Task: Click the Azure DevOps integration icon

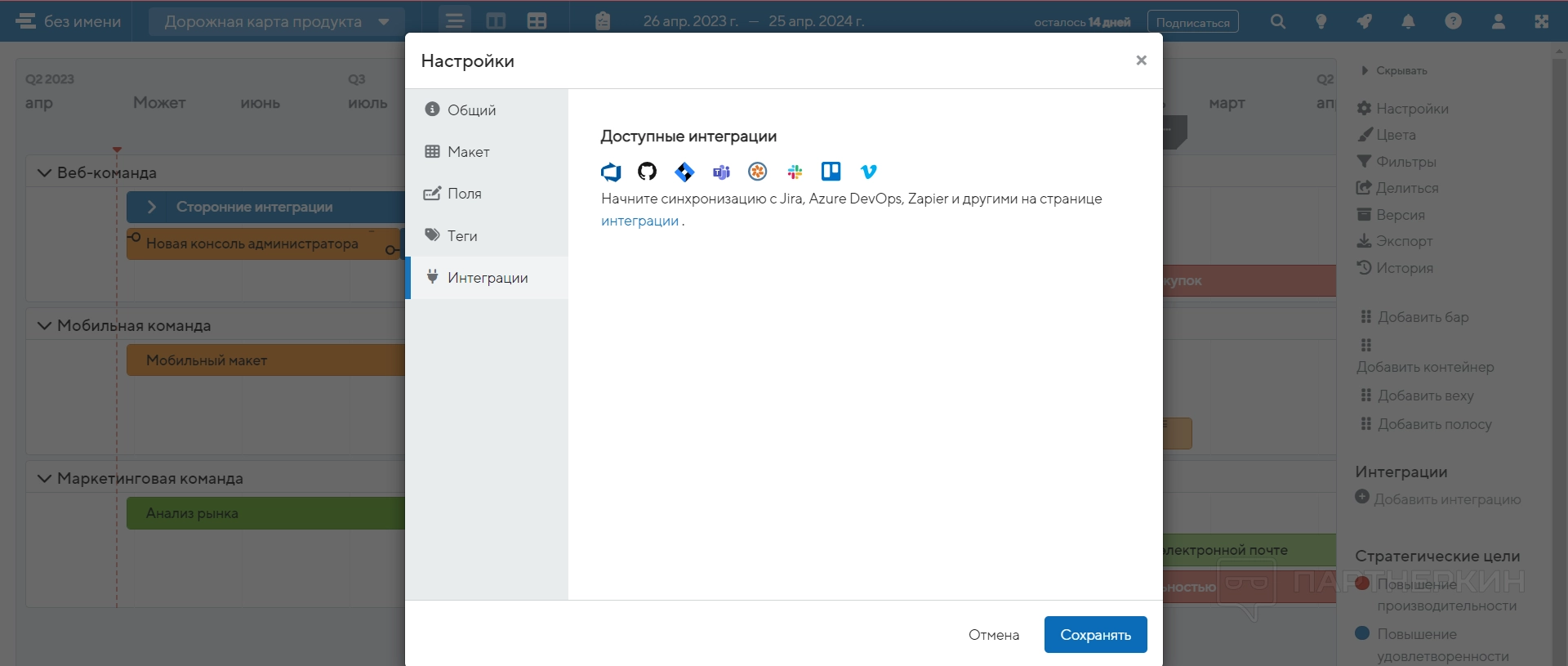Action: tap(611, 172)
